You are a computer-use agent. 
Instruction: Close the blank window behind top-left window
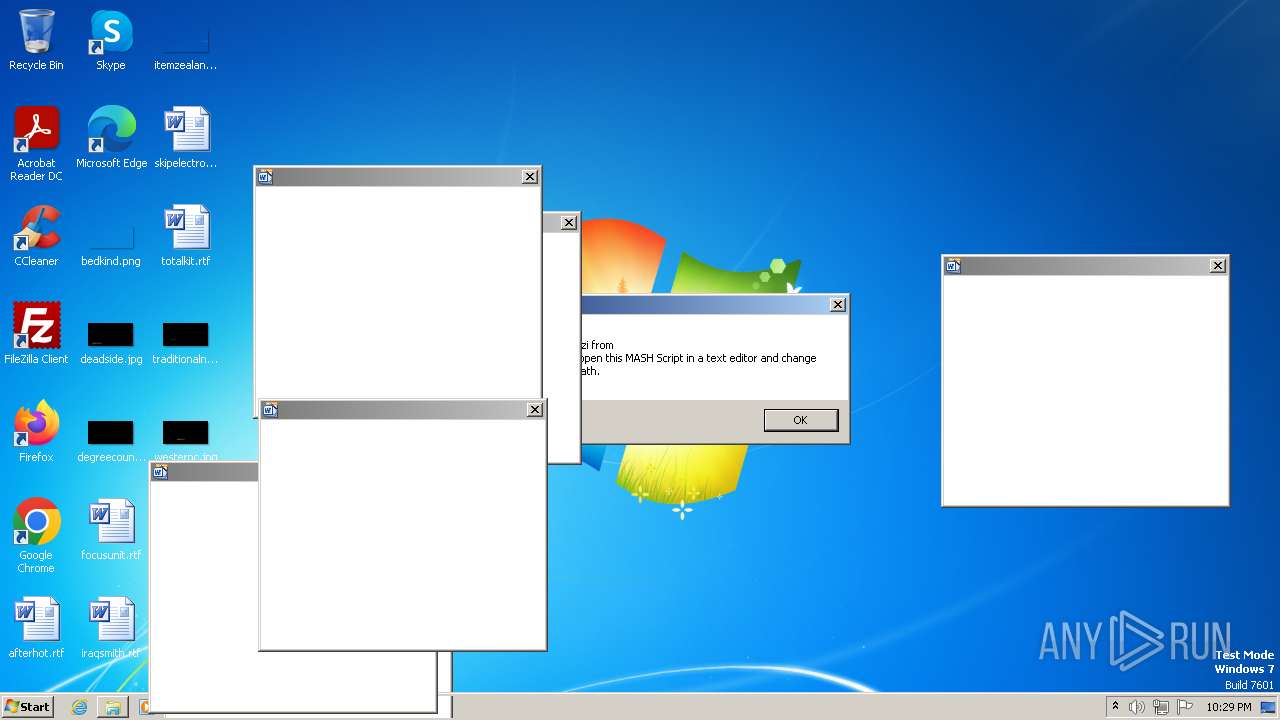coord(569,223)
